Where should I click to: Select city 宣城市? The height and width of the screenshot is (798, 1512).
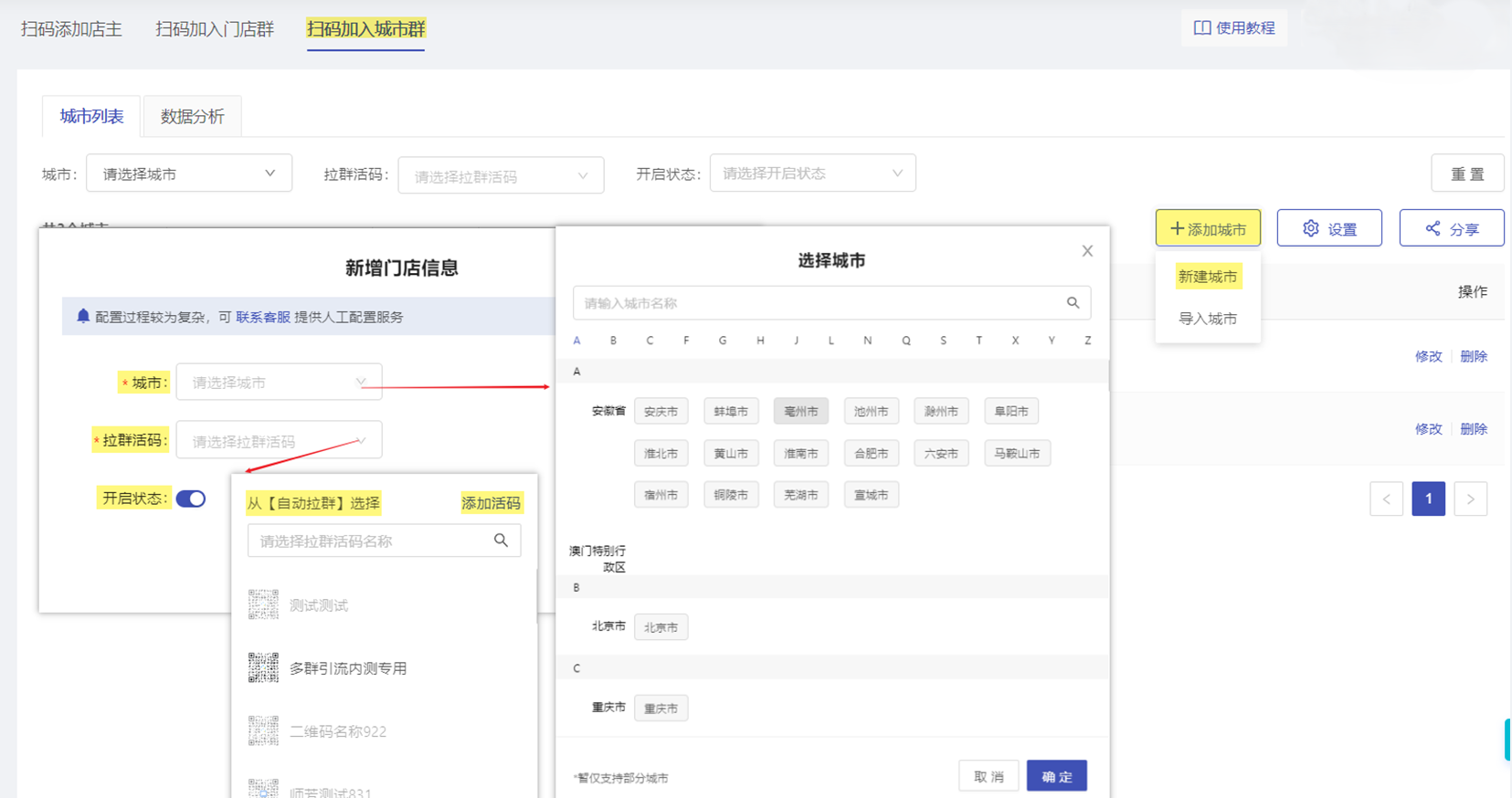871,495
